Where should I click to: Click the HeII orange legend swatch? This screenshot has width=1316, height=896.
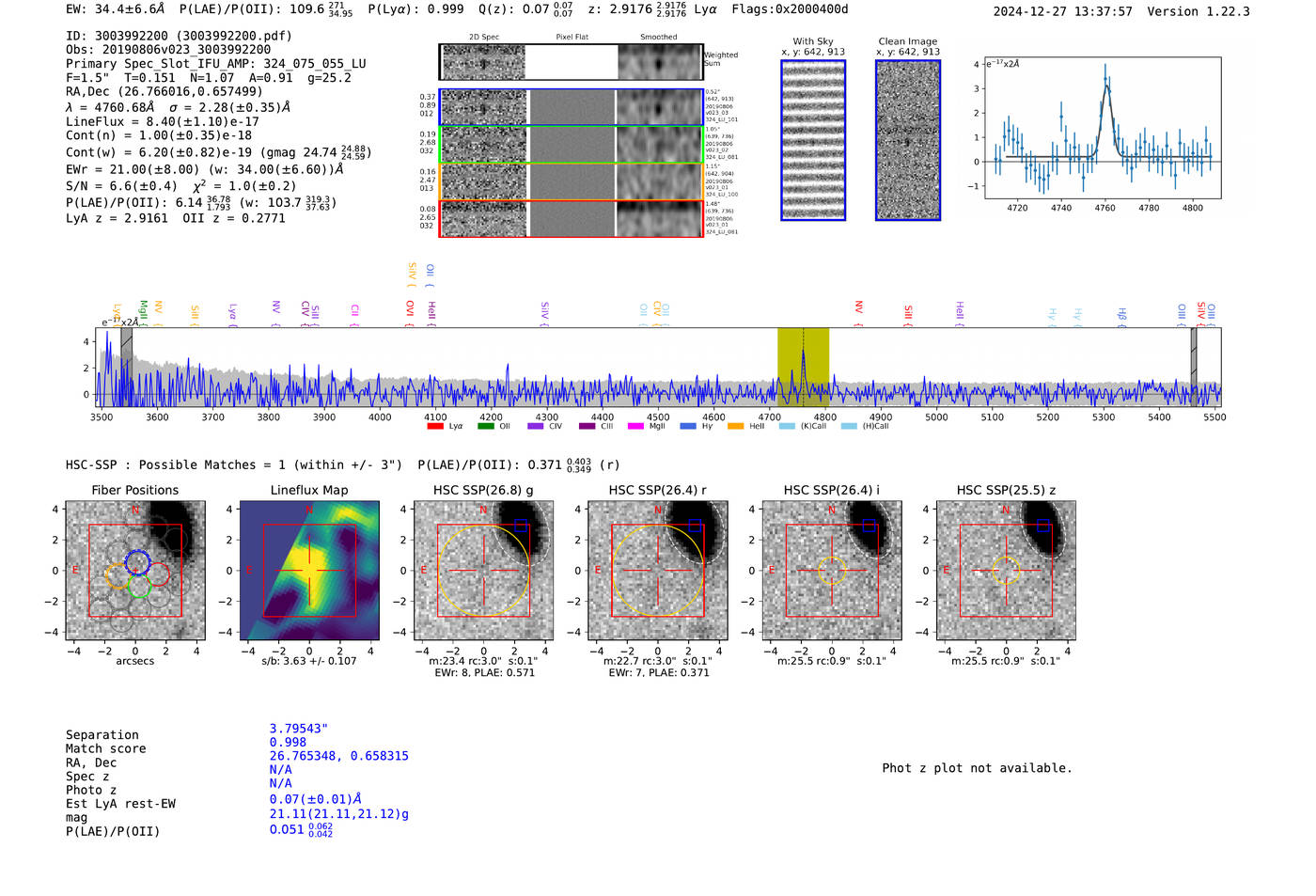point(735,426)
